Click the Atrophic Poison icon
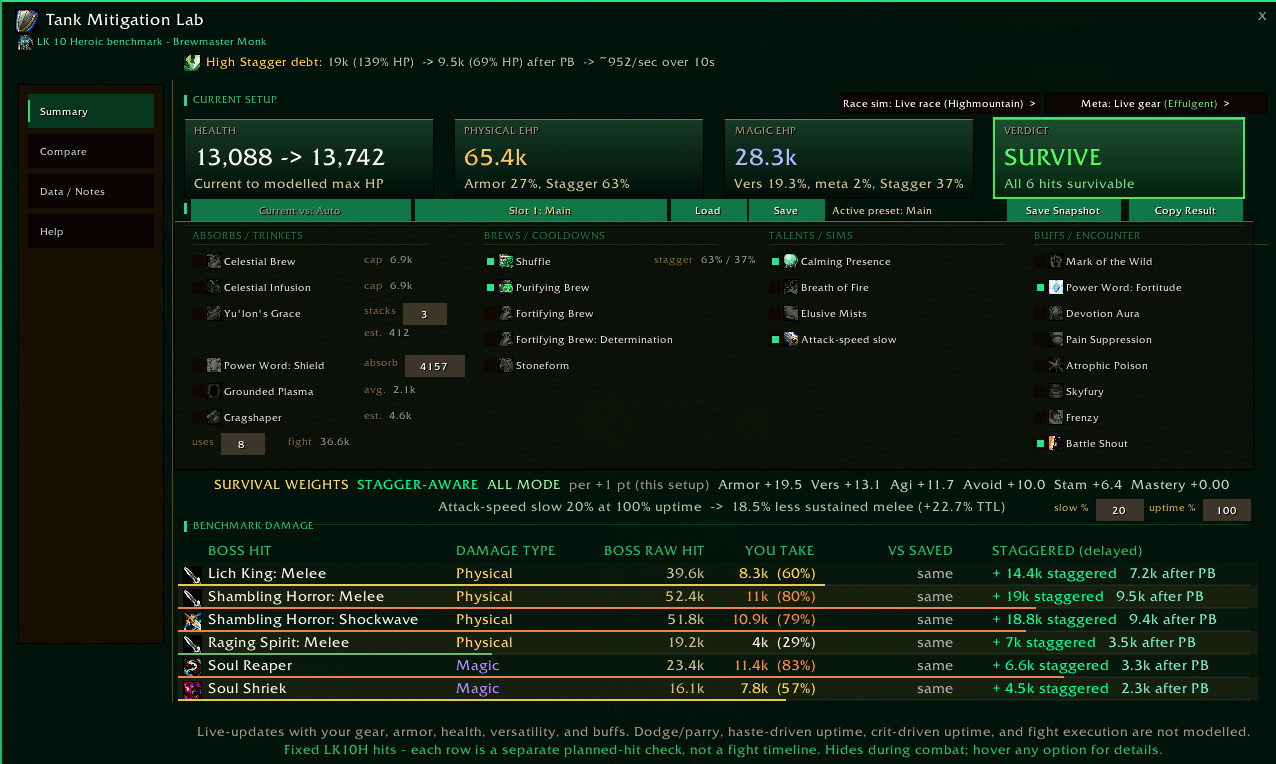Screen dimensions: 1276x764 pyautogui.click(x=1056, y=365)
